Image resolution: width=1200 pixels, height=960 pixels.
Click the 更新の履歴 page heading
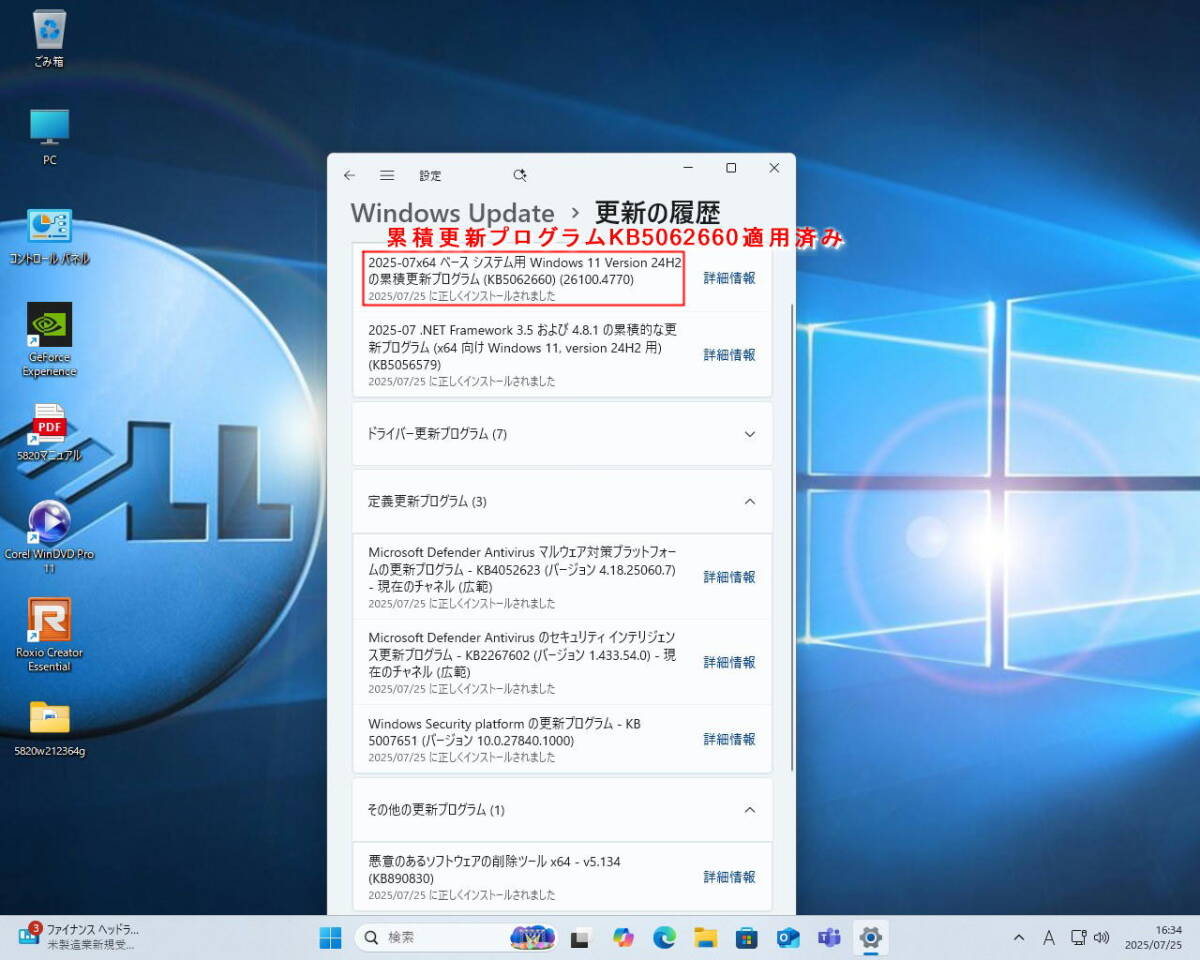[657, 214]
